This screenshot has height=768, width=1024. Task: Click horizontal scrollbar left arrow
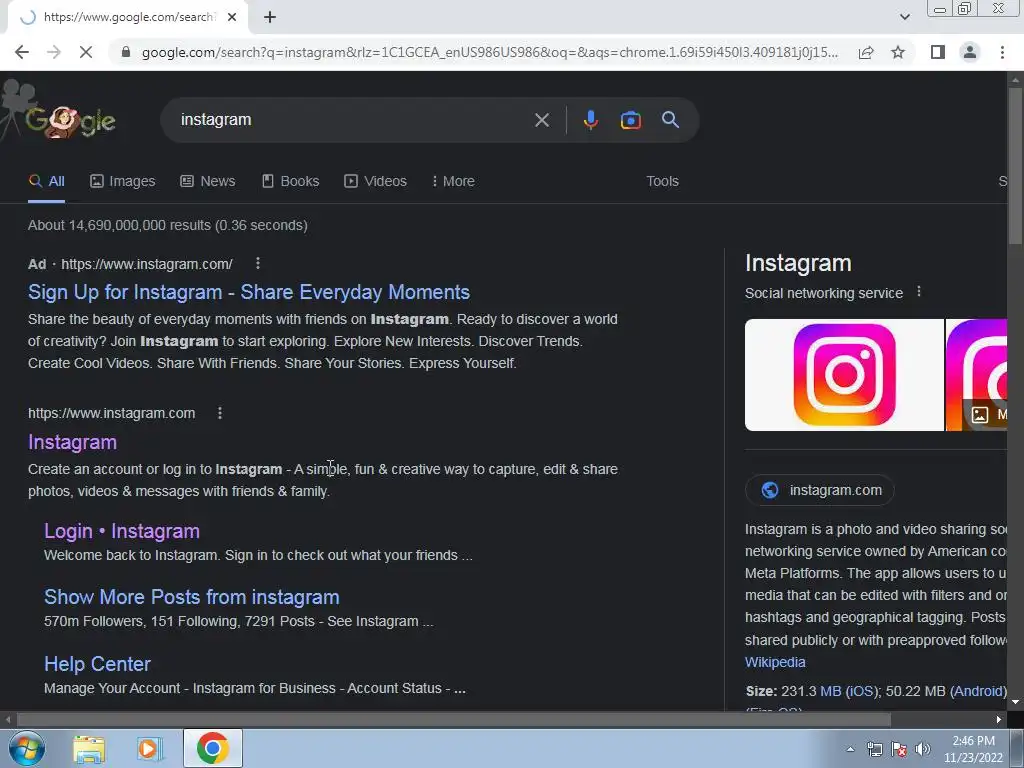point(7,720)
